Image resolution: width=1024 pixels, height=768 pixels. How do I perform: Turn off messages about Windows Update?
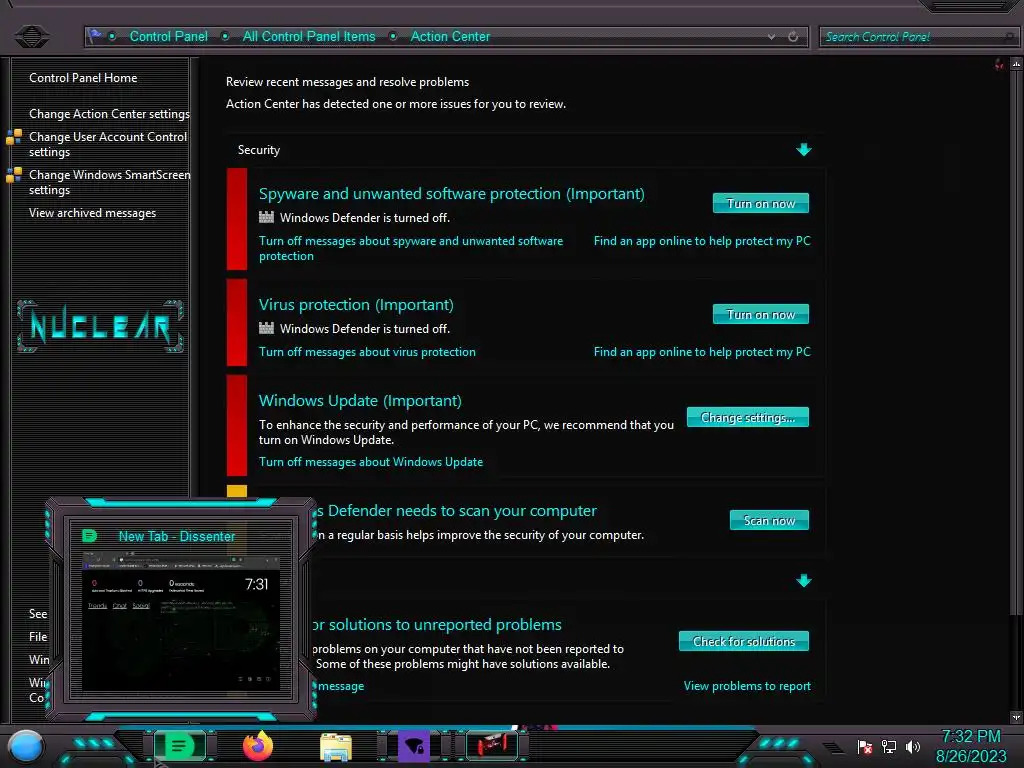pos(371,462)
